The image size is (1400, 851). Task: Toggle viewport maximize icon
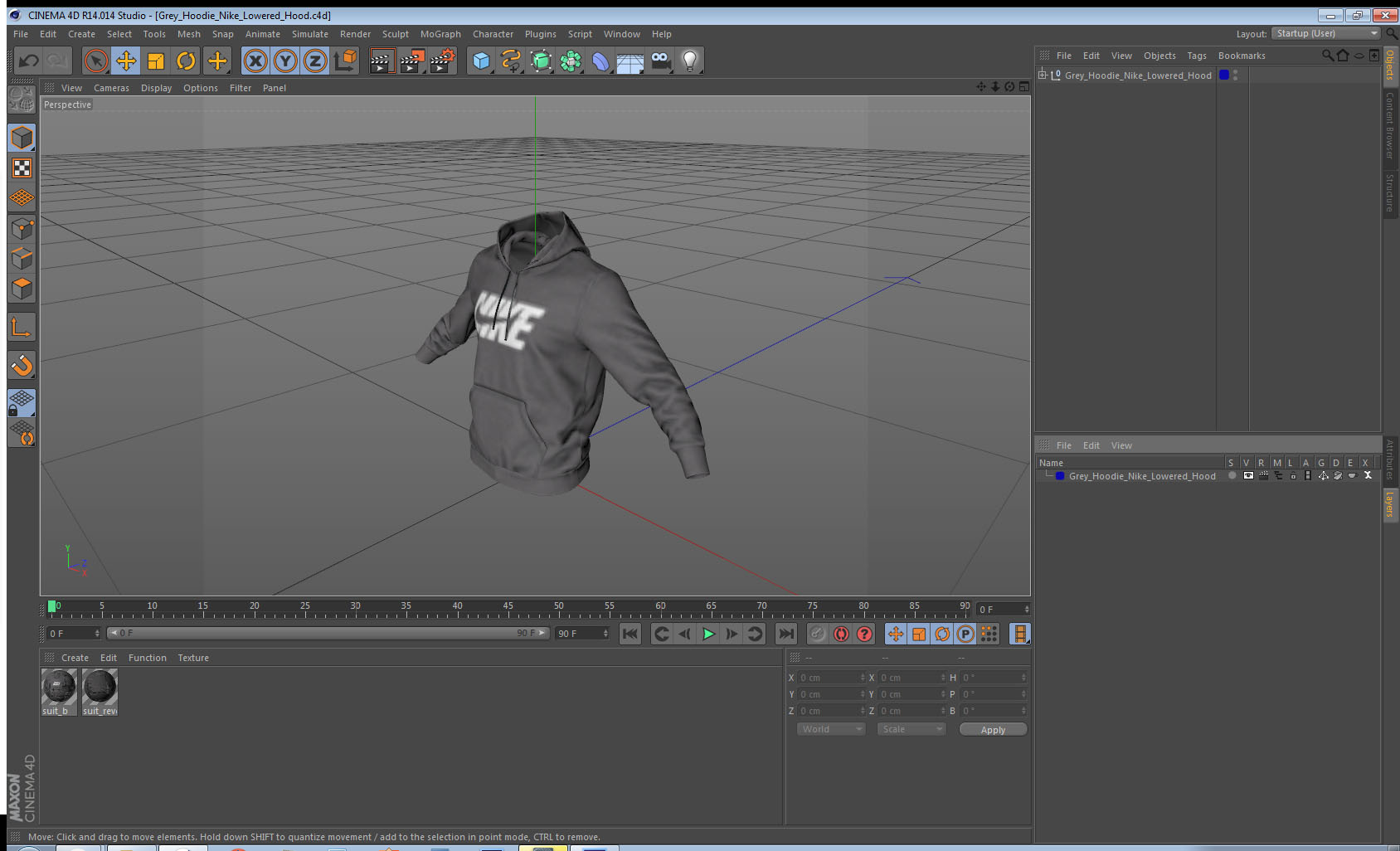(1023, 87)
